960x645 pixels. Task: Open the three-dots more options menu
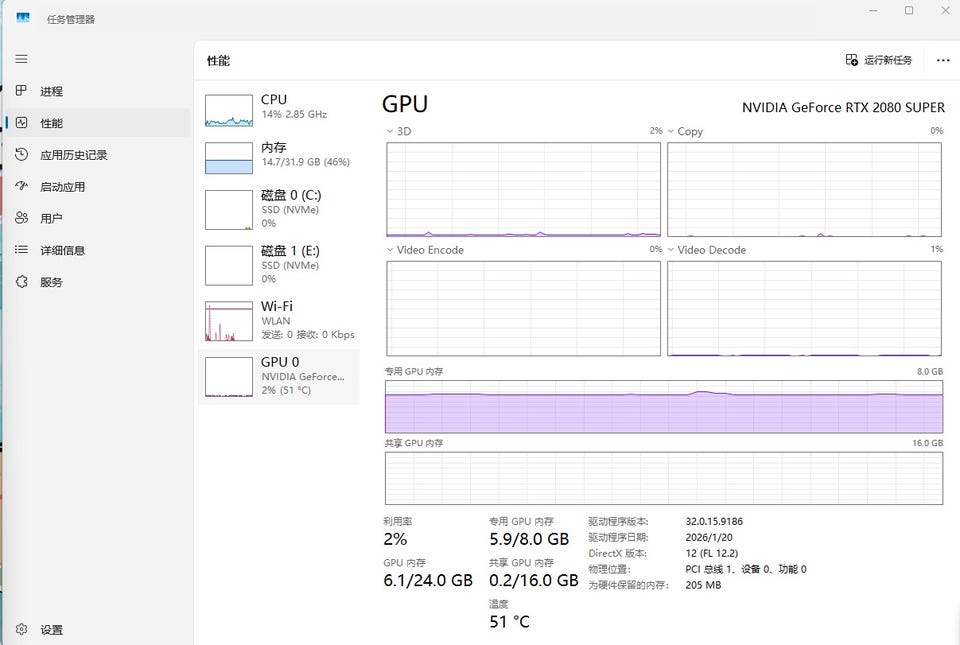(x=943, y=60)
